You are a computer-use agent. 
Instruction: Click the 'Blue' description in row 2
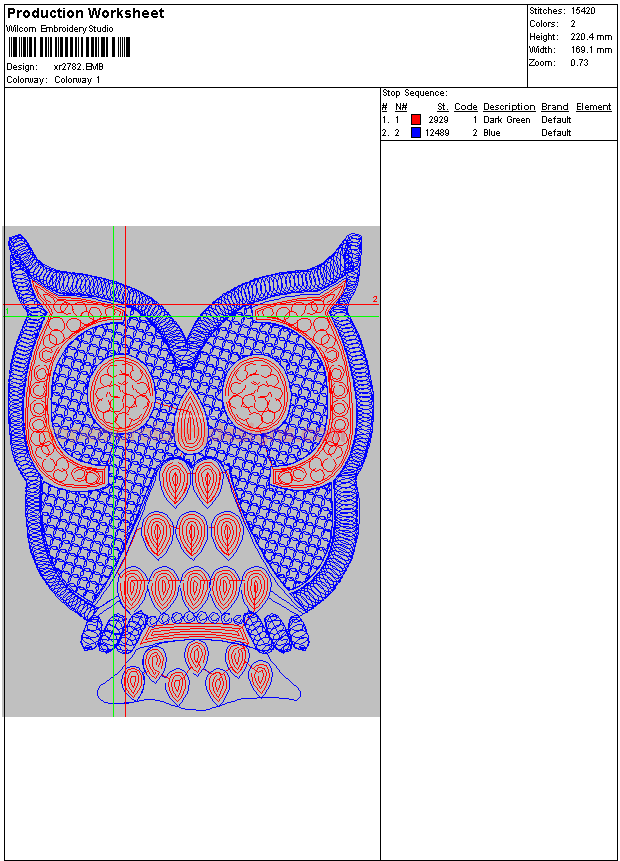tap(491, 133)
